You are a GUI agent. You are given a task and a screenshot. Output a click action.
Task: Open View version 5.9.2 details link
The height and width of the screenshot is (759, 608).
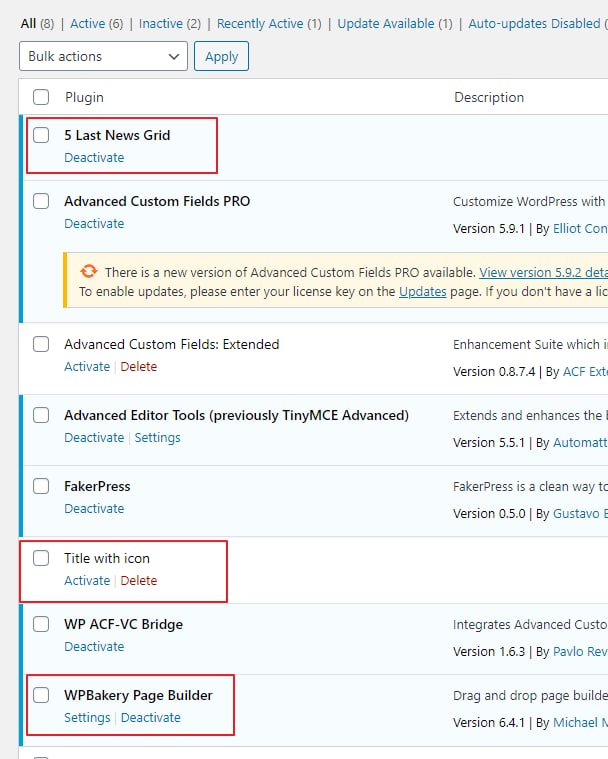tap(544, 272)
